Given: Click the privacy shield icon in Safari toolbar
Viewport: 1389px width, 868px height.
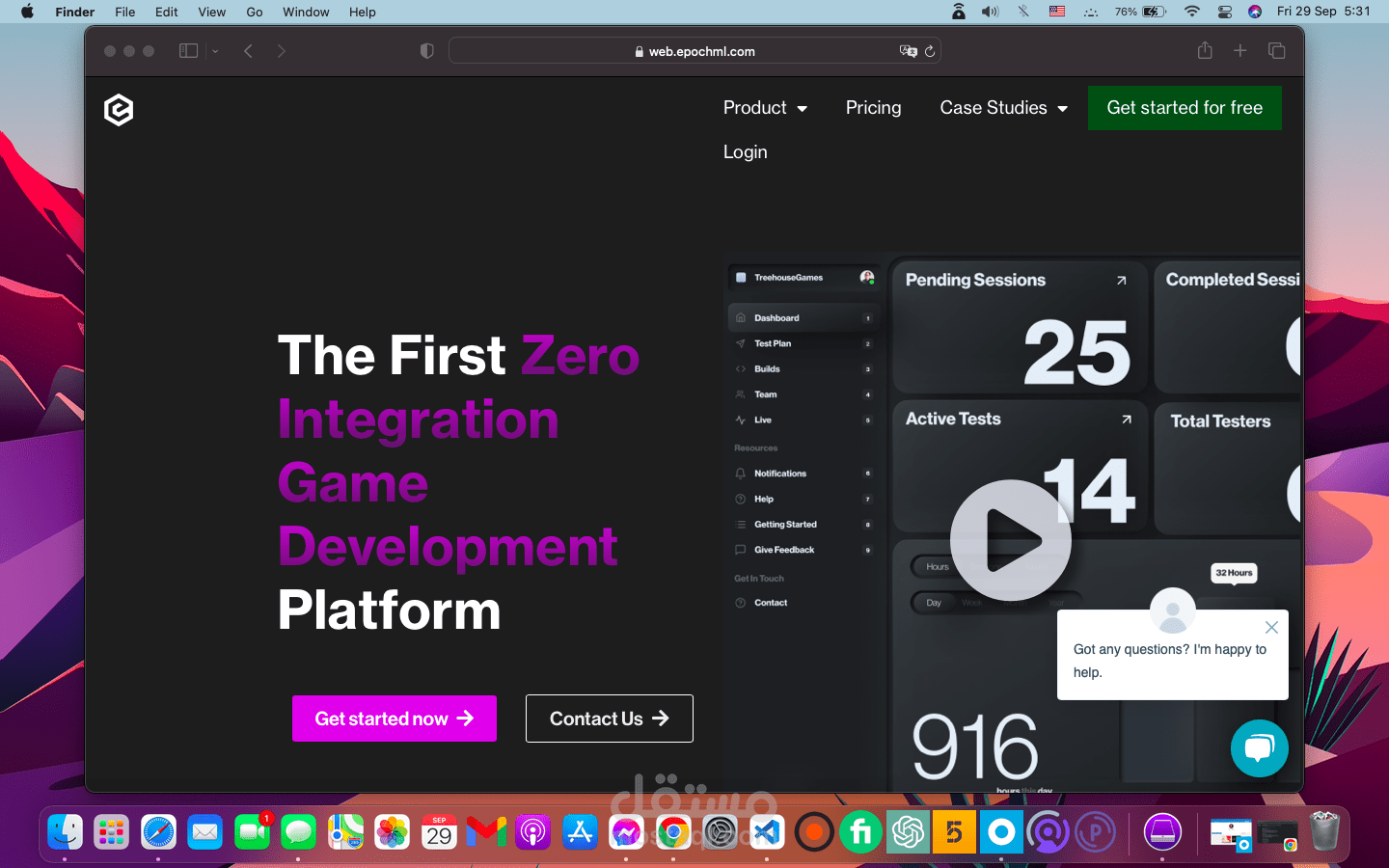Looking at the screenshot, I should tap(426, 50).
